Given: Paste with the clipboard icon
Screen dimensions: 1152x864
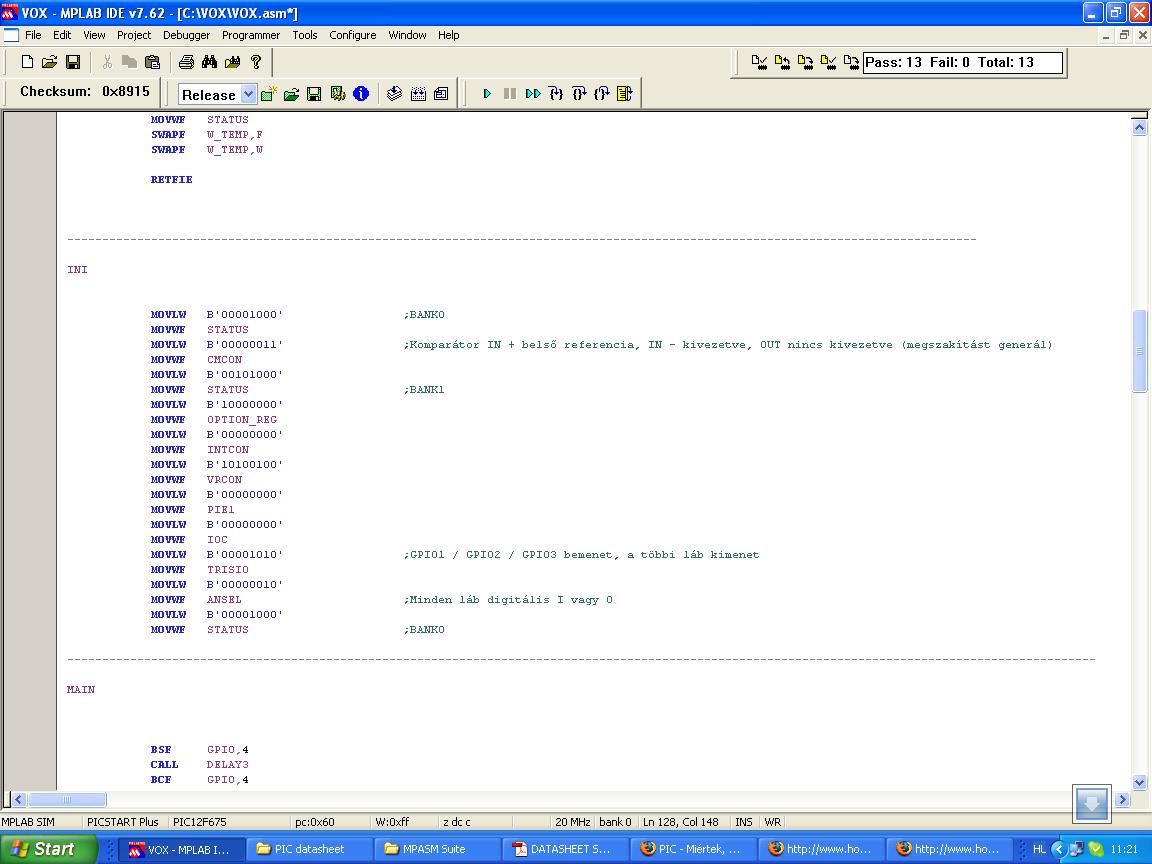Looking at the screenshot, I should [152, 62].
